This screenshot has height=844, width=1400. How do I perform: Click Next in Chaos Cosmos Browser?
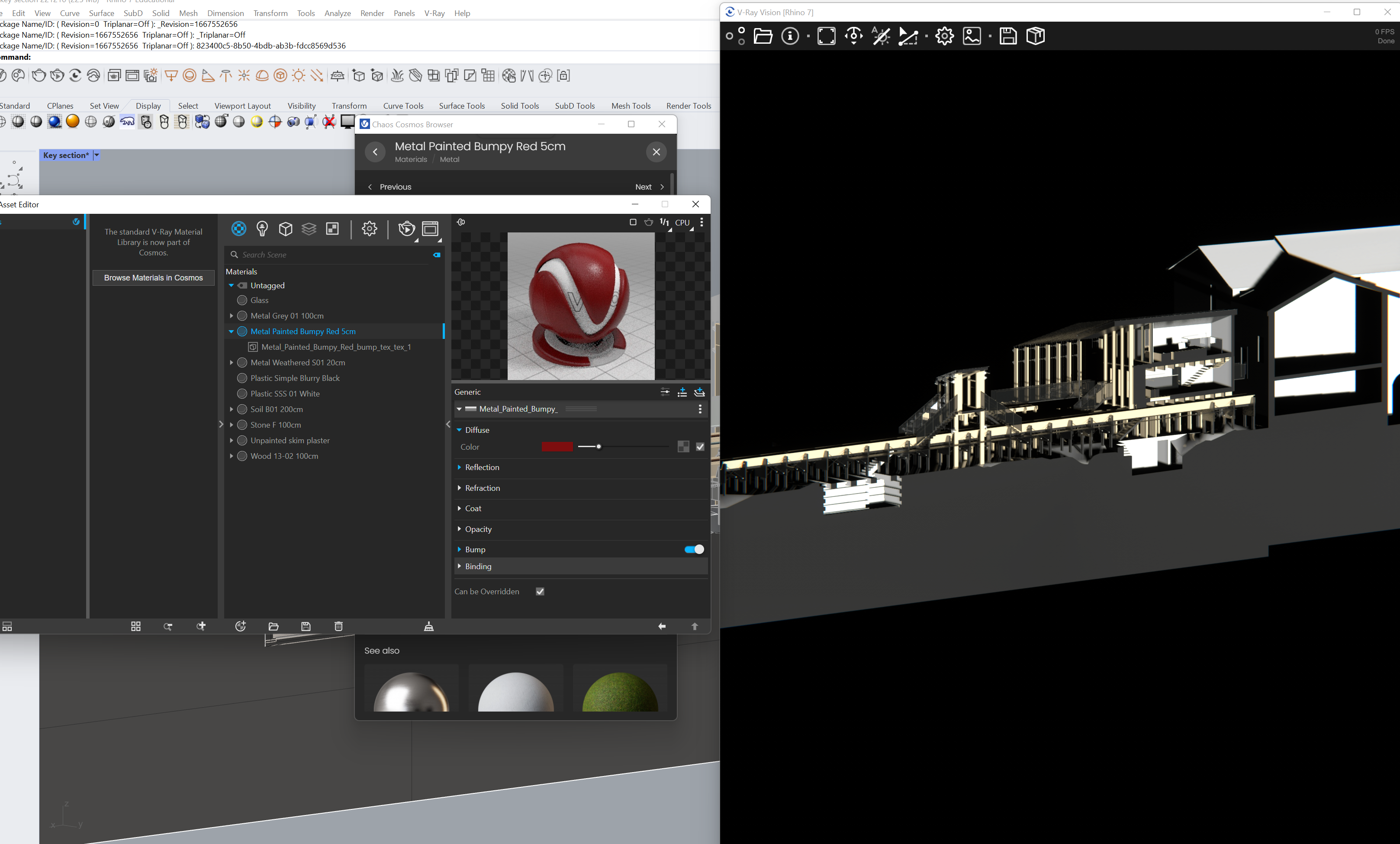650,187
